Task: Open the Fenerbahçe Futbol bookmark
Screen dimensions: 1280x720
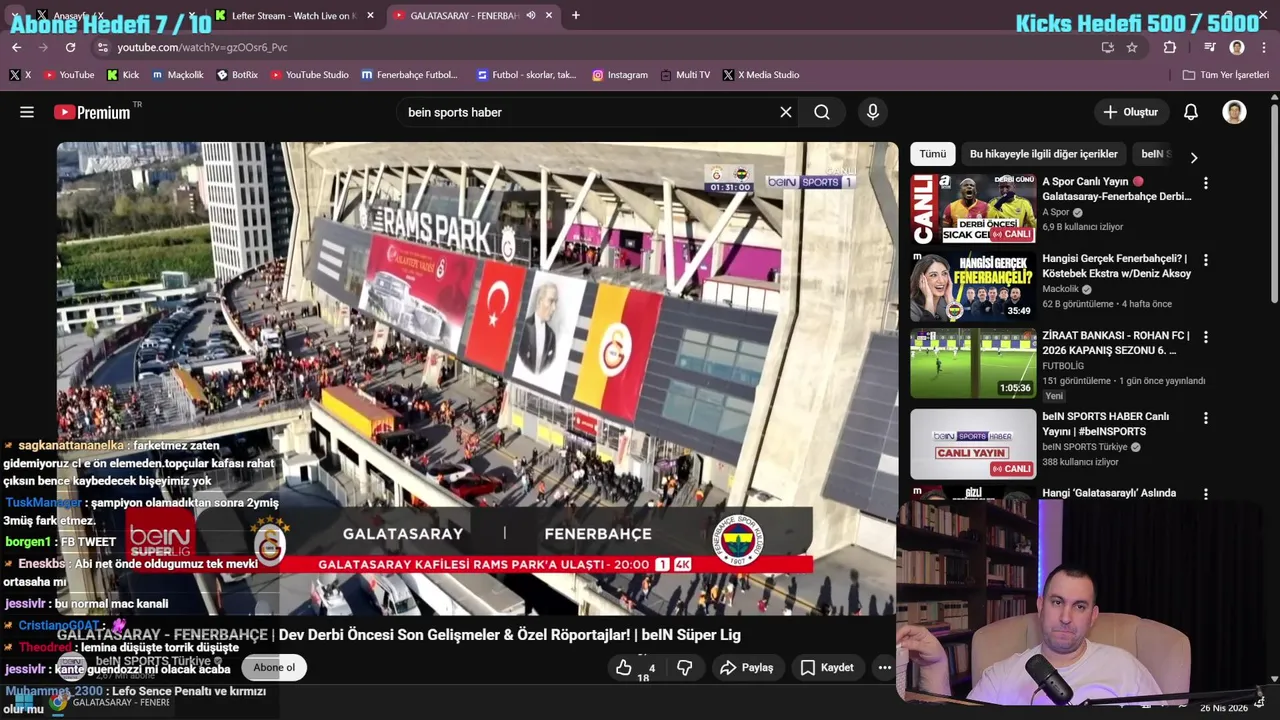Action: [410, 75]
